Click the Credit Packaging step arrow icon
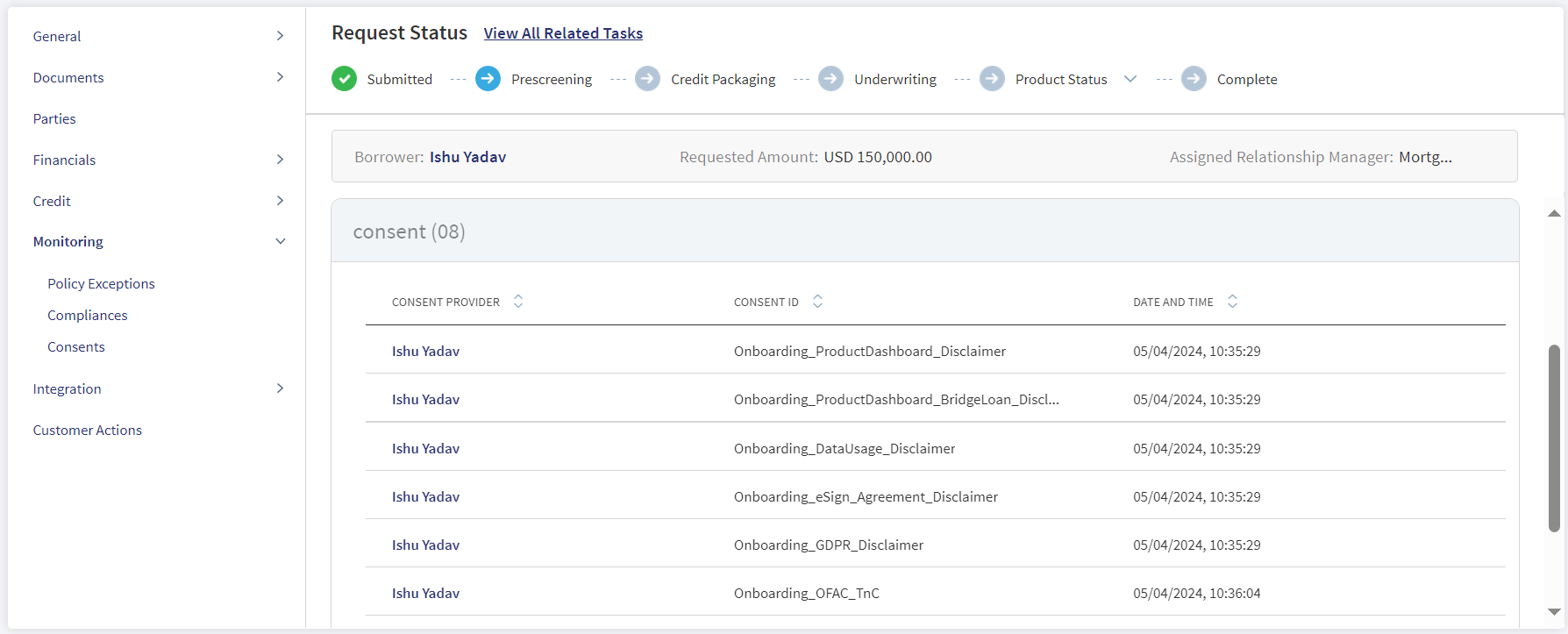The width and height of the screenshot is (1568, 634). point(647,79)
